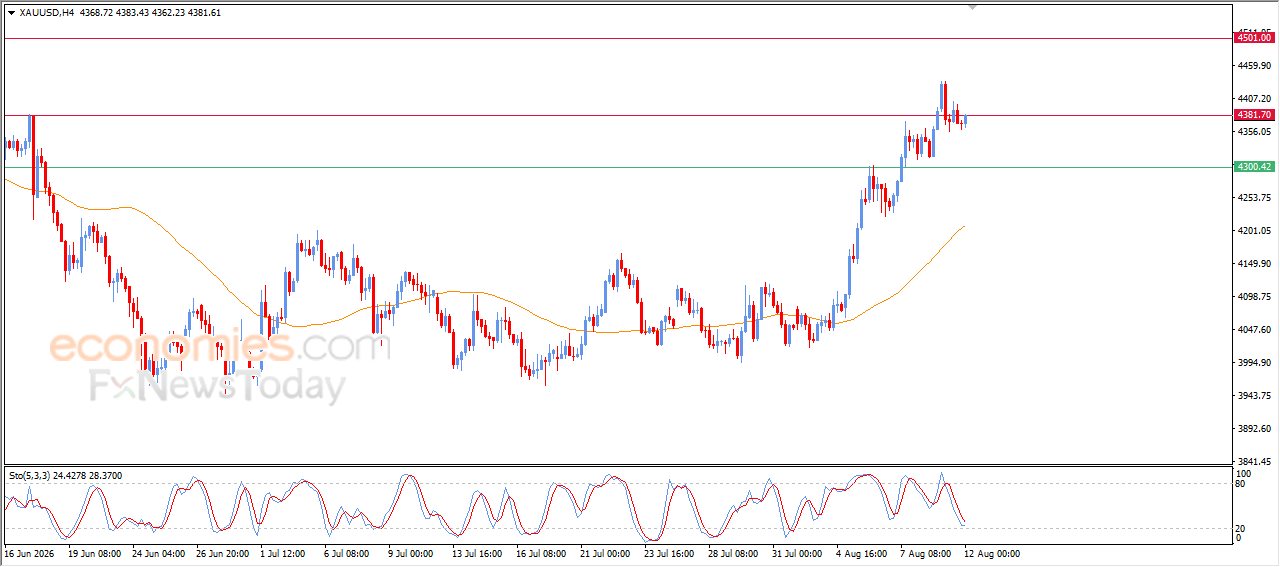Screen dimensions: 1280x567
Task: Click the latest blue candle at chart end
Action: 965,120
